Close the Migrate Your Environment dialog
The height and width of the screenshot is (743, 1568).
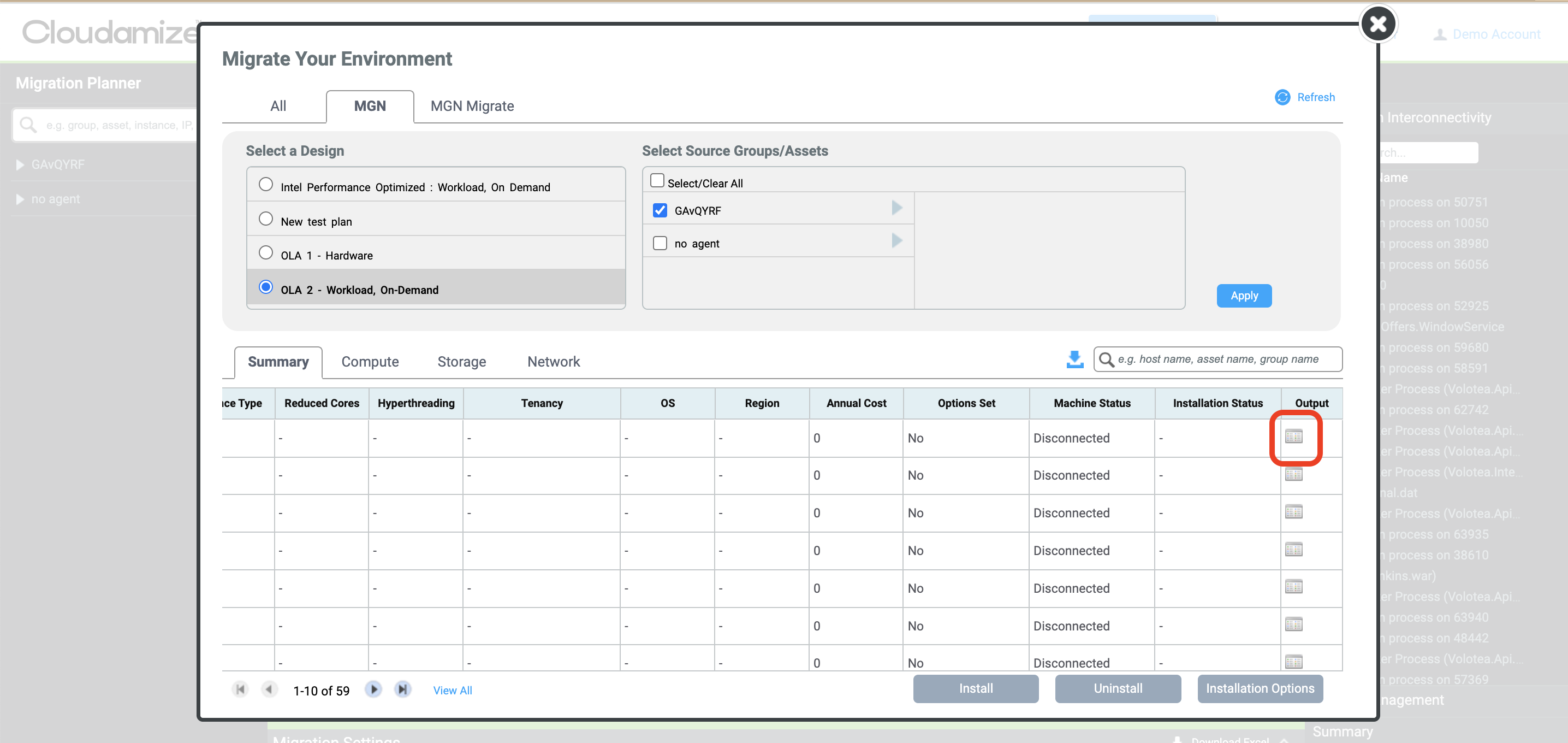coord(1377,23)
